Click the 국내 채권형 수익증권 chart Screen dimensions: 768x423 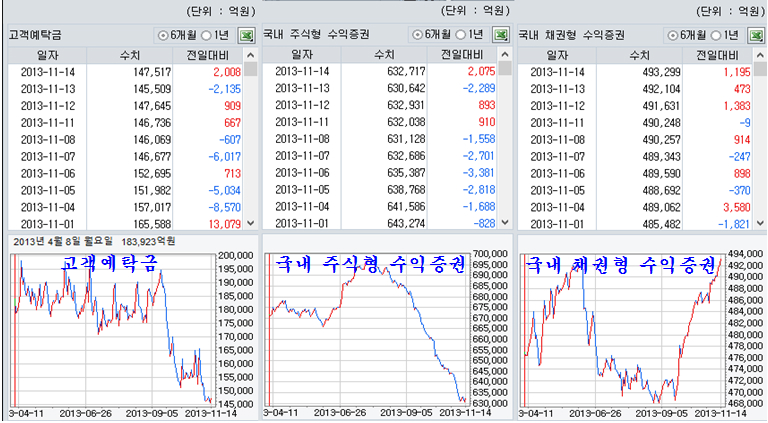pyautogui.click(x=620, y=330)
